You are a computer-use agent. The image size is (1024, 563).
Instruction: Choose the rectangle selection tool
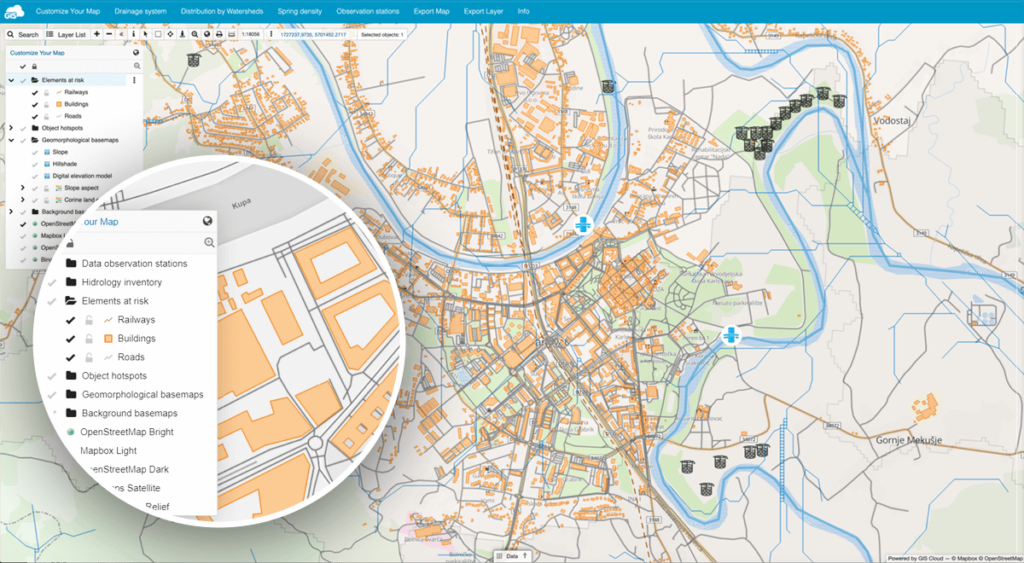tap(157, 34)
